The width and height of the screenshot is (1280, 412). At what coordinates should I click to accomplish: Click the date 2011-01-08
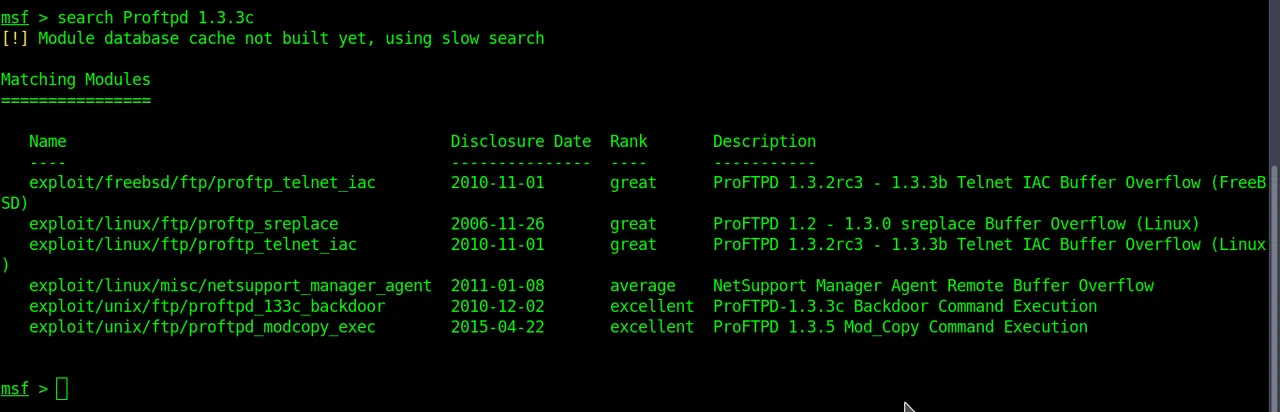tap(498, 286)
